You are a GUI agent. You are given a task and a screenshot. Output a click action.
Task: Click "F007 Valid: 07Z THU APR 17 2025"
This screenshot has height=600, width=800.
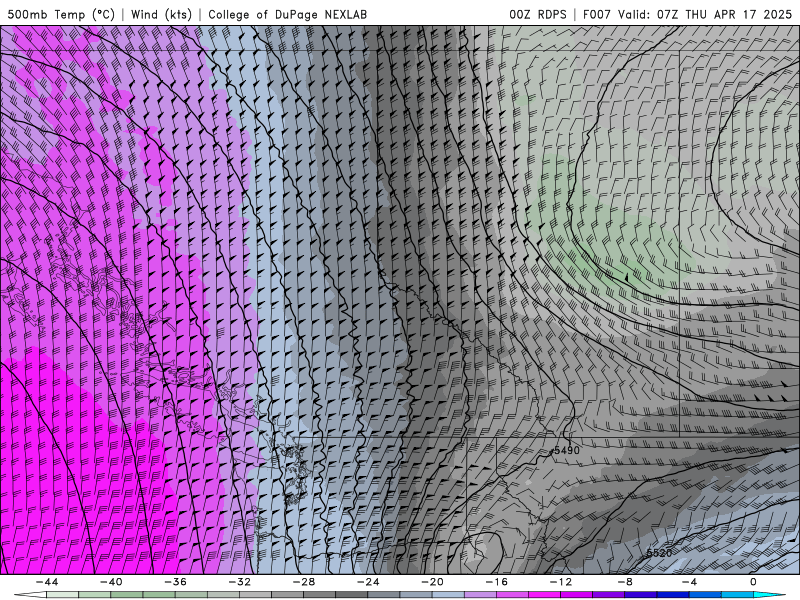687,14
